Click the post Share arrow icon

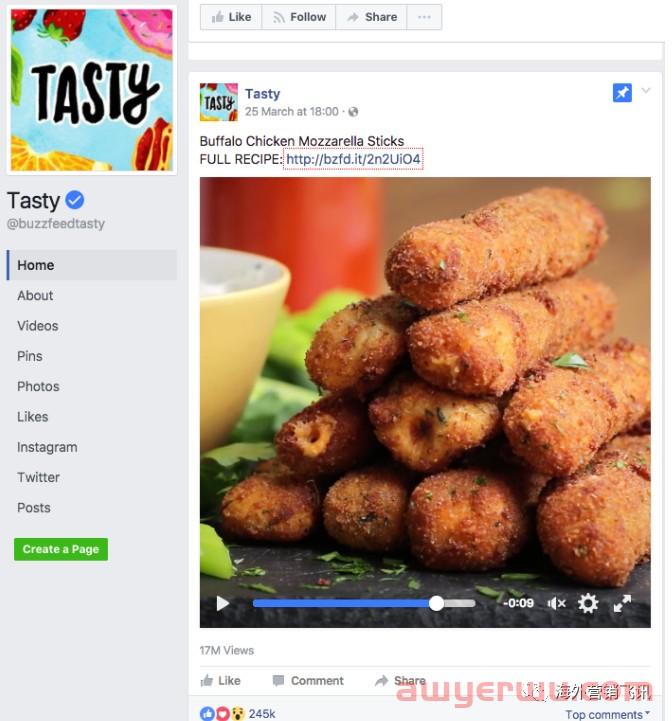click(x=382, y=681)
